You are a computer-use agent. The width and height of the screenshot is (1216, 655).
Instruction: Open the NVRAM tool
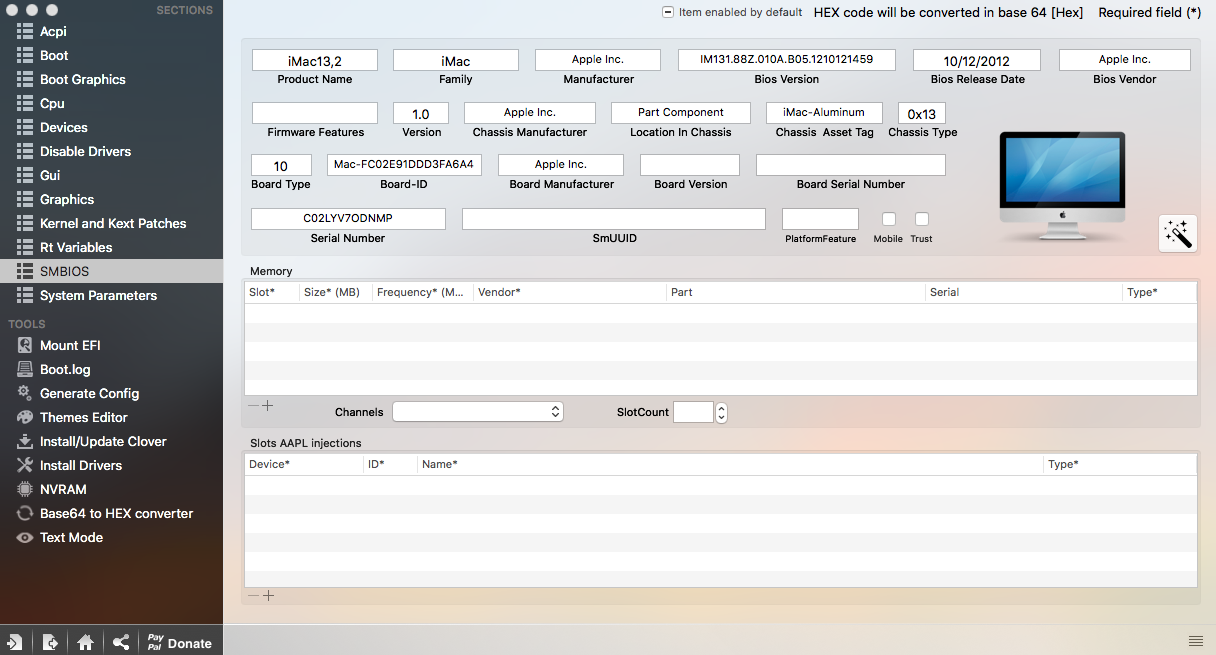pos(111,489)
